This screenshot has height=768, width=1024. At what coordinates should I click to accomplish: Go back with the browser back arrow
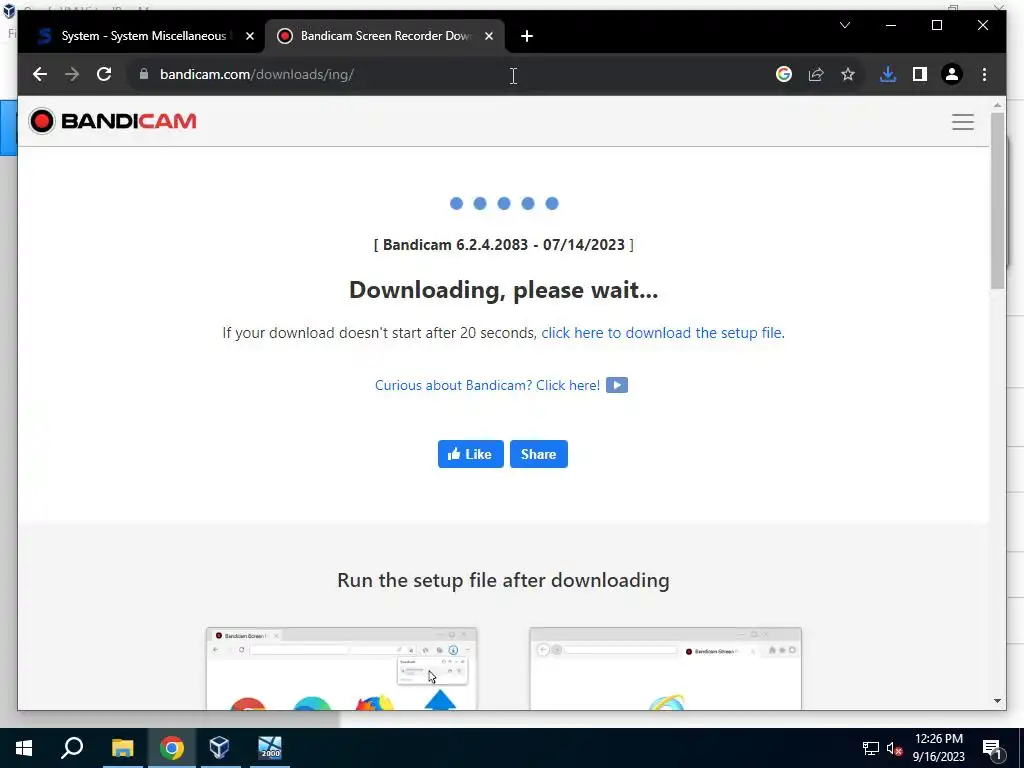[x=40, y=74]
